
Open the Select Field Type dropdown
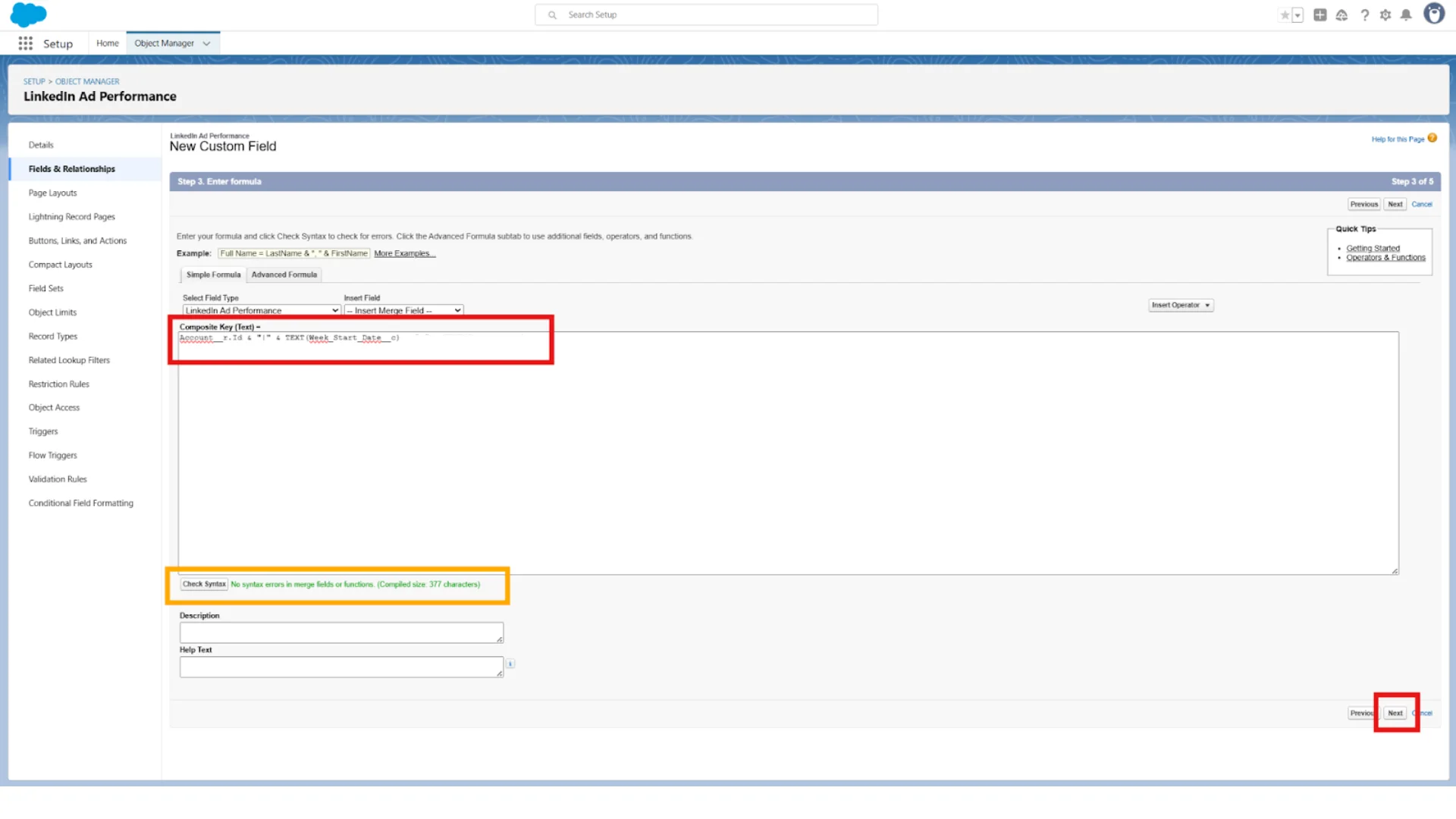point(261,310)
